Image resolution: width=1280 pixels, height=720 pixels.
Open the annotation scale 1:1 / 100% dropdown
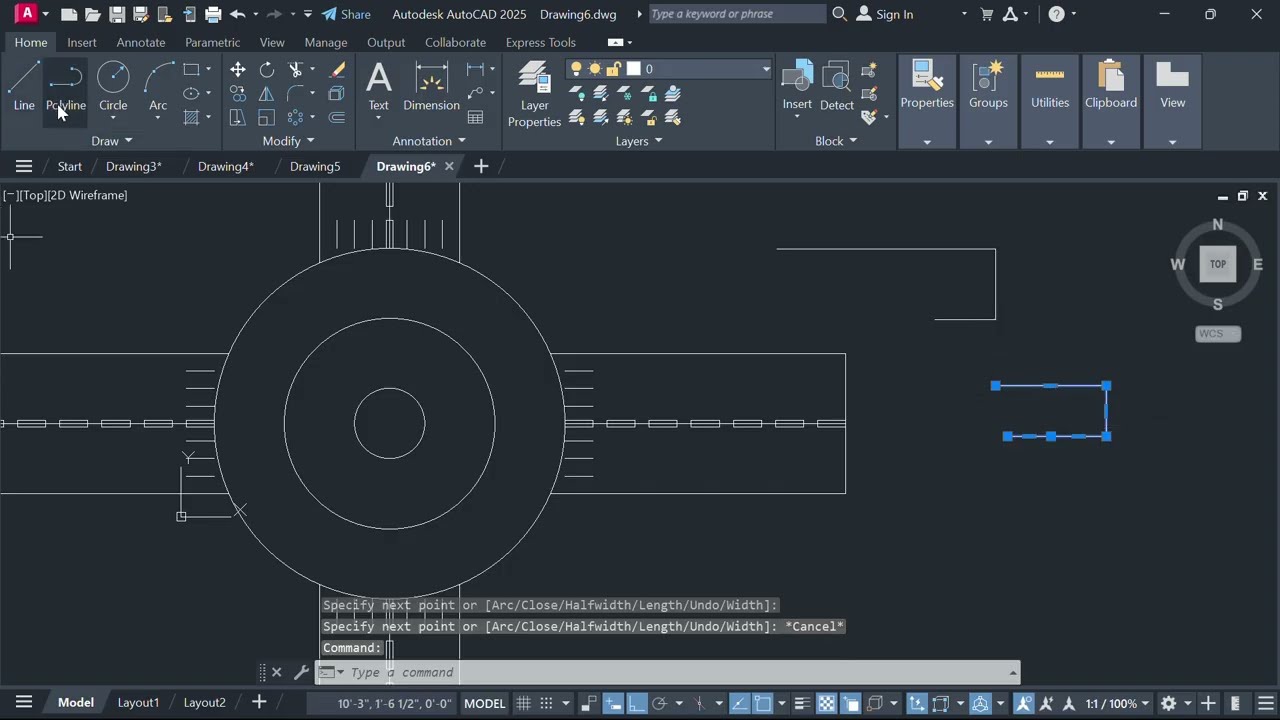tap(1118, 703)
